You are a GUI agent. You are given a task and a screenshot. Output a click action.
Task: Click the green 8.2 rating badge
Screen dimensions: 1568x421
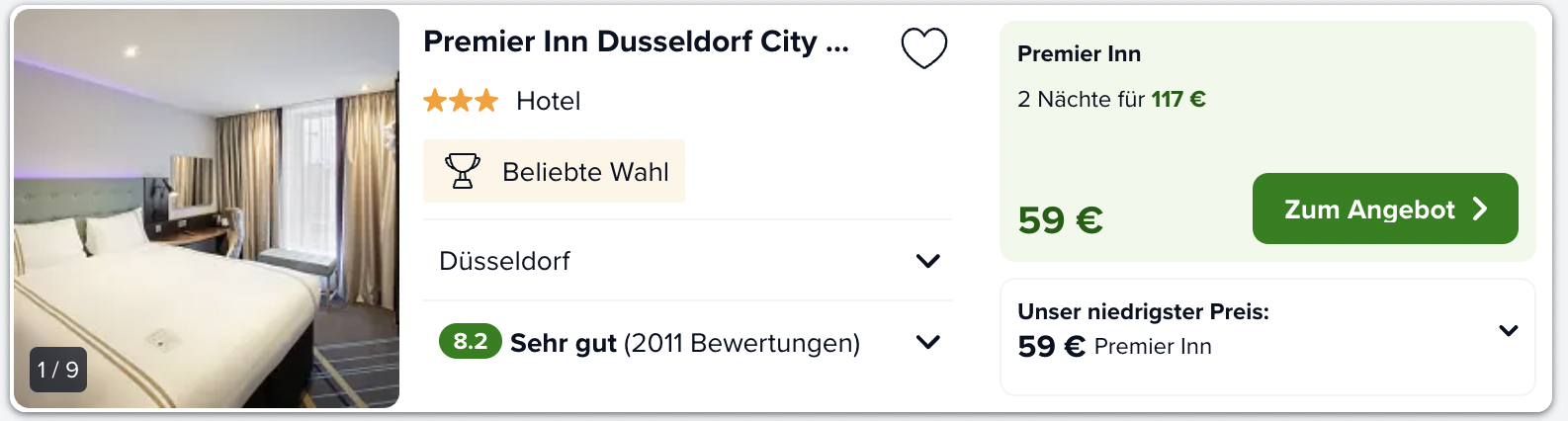(471, 341)
